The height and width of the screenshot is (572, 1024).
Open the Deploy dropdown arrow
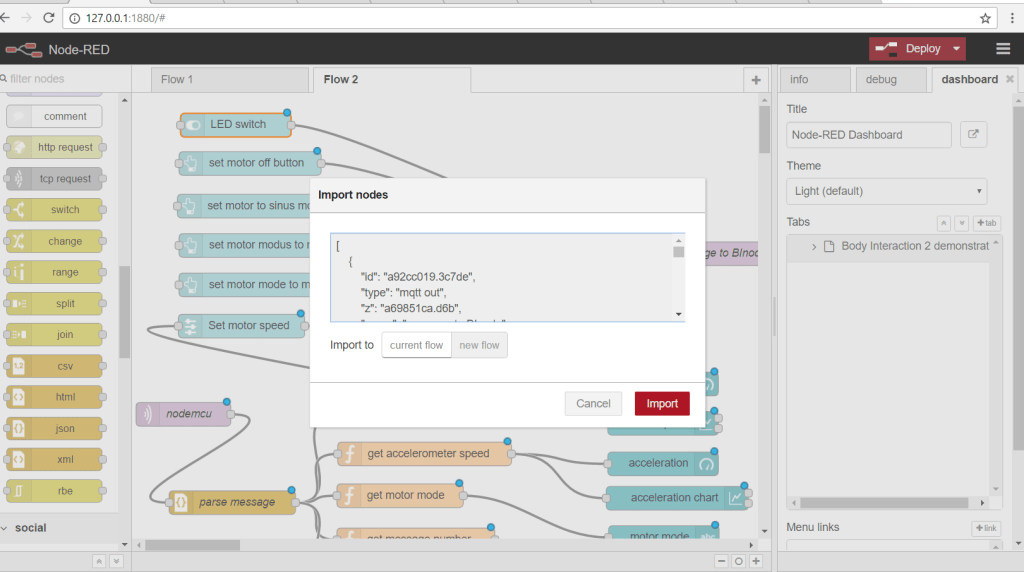point(957,49)
